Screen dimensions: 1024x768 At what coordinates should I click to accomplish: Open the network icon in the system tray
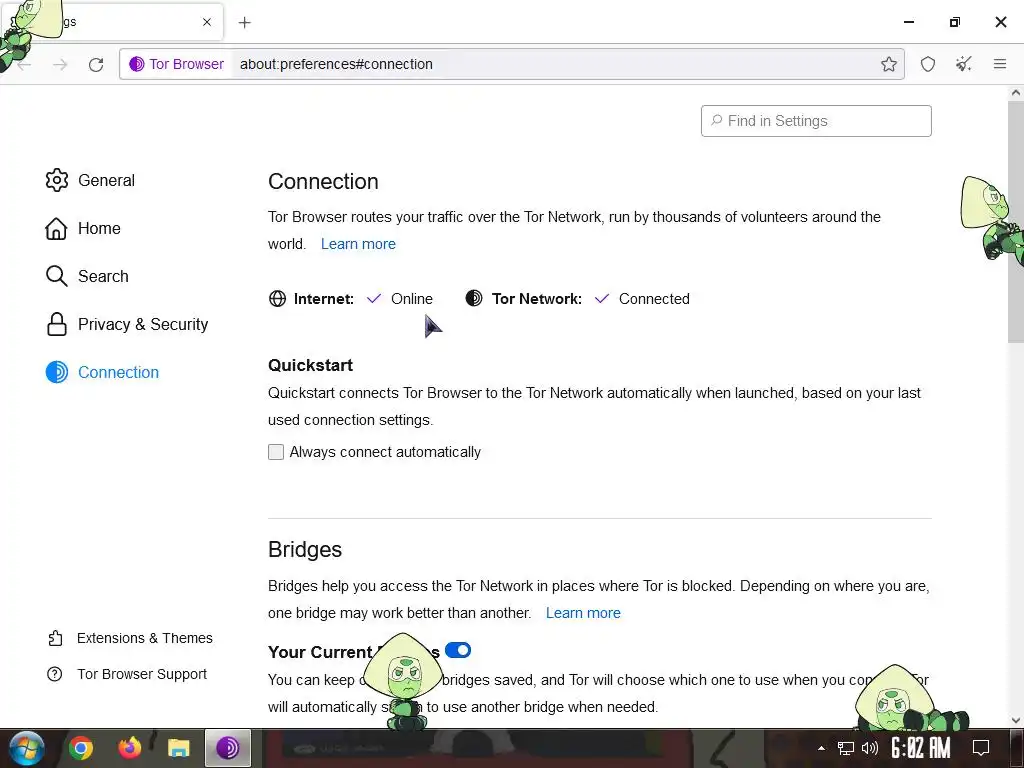click(x=846, y=748)
